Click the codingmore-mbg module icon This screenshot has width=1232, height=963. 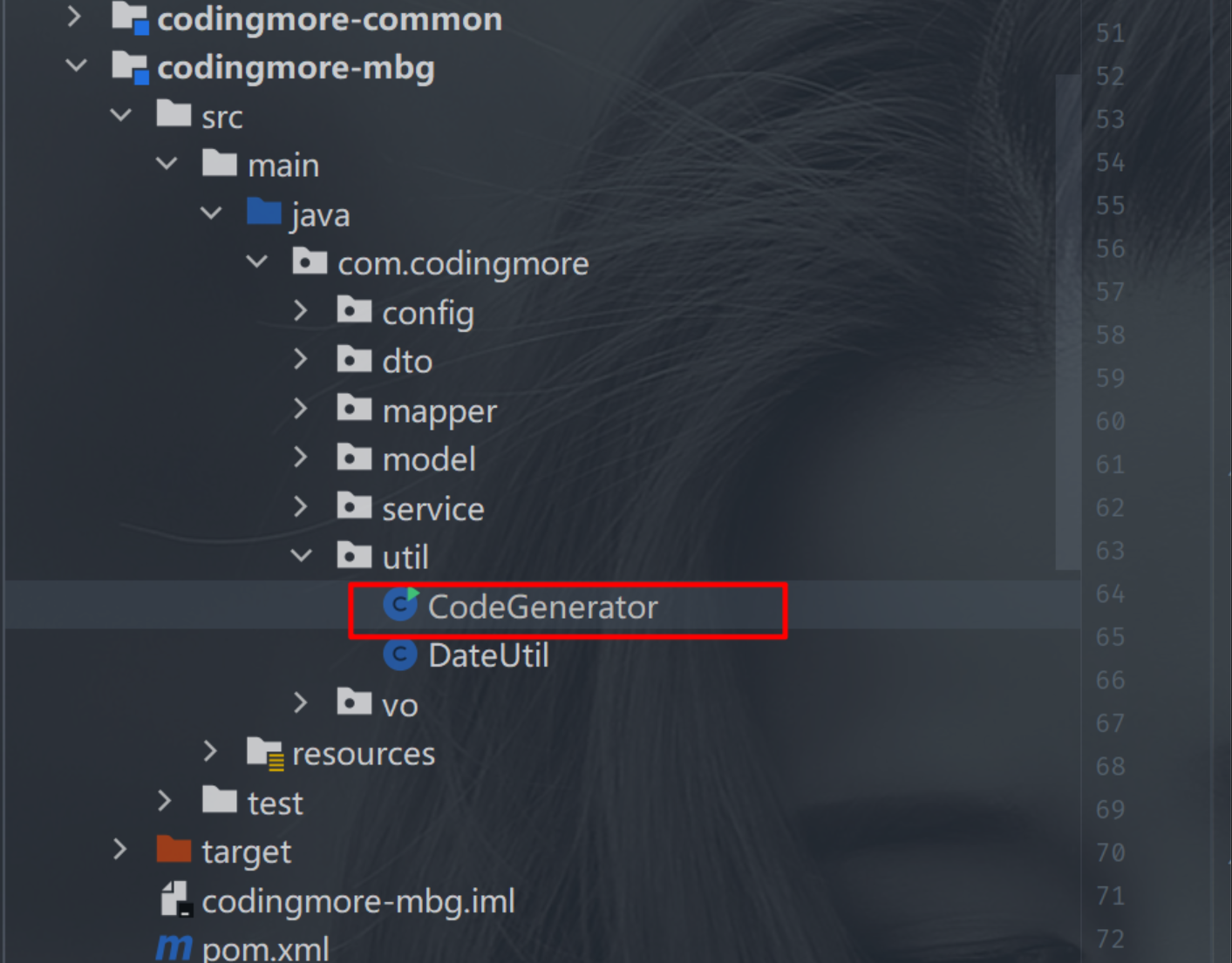click(130, 67)
